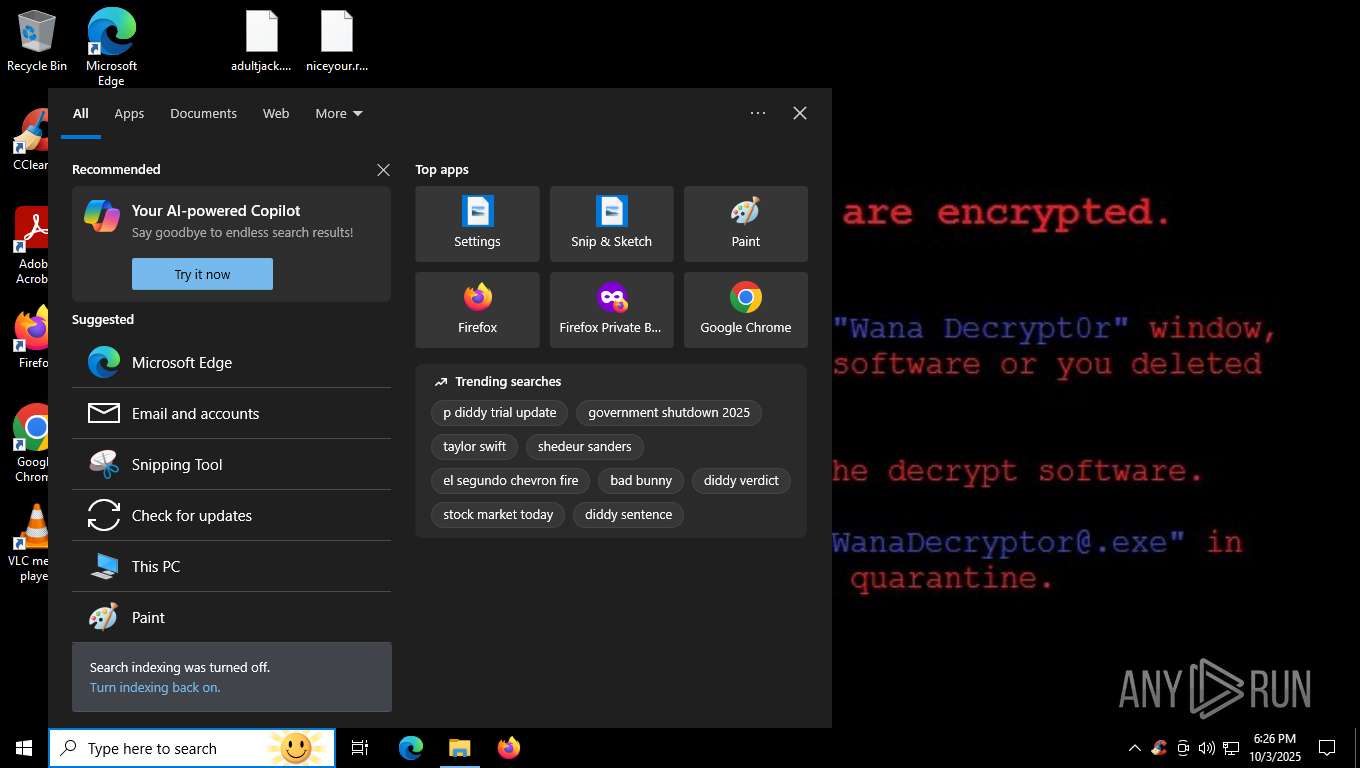Select the adultjack file on desktop

click(261, 41)
